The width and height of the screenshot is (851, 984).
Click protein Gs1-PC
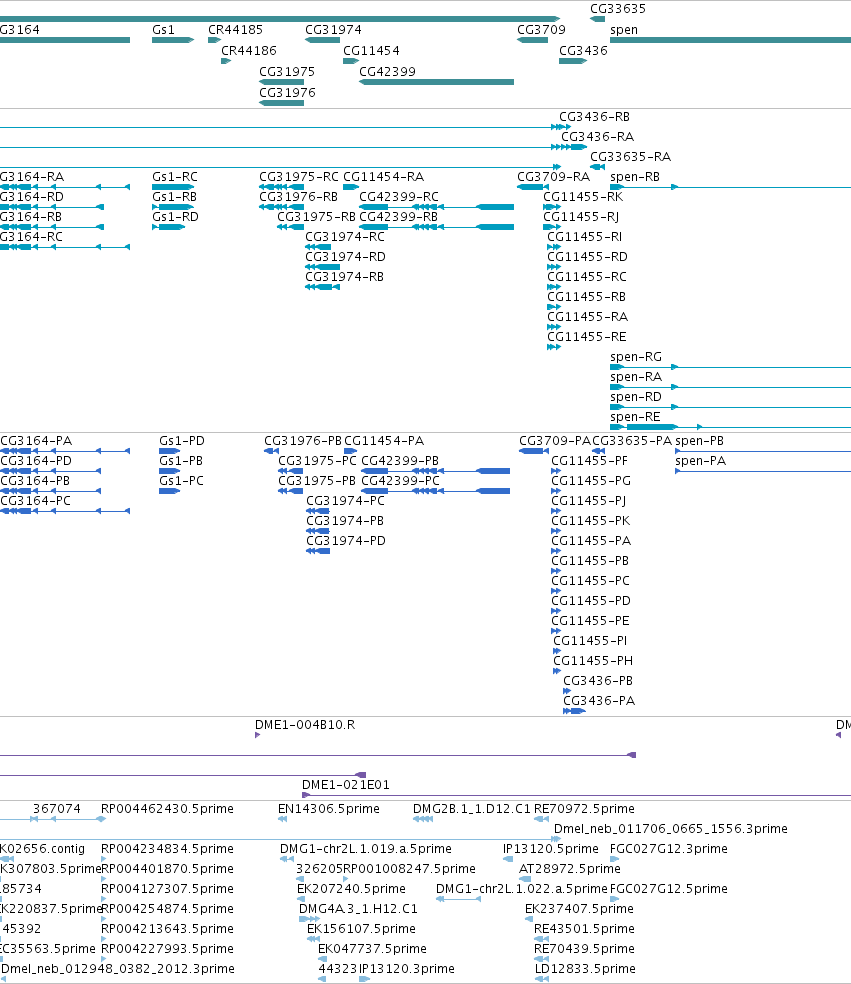click(x=181, y=481)
